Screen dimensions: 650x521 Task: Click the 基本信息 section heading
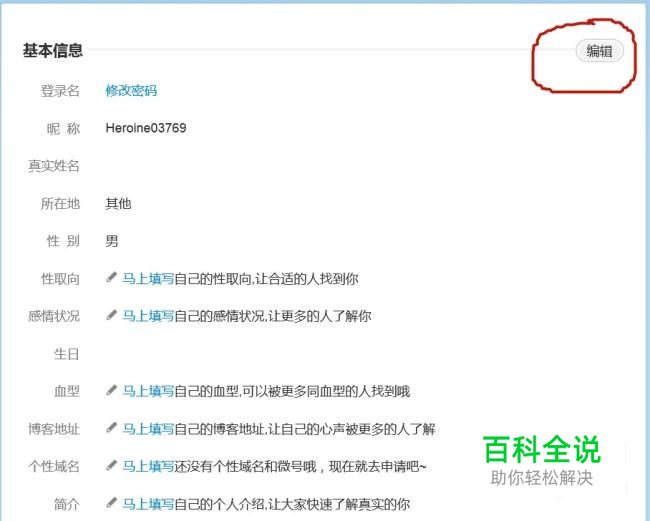click(53, 51)
